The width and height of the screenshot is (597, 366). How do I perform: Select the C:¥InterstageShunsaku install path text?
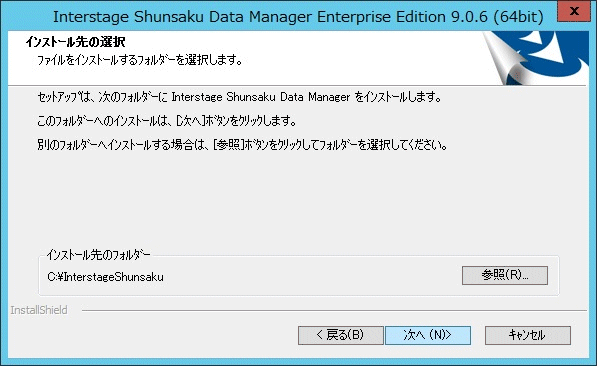click(105, 277)
